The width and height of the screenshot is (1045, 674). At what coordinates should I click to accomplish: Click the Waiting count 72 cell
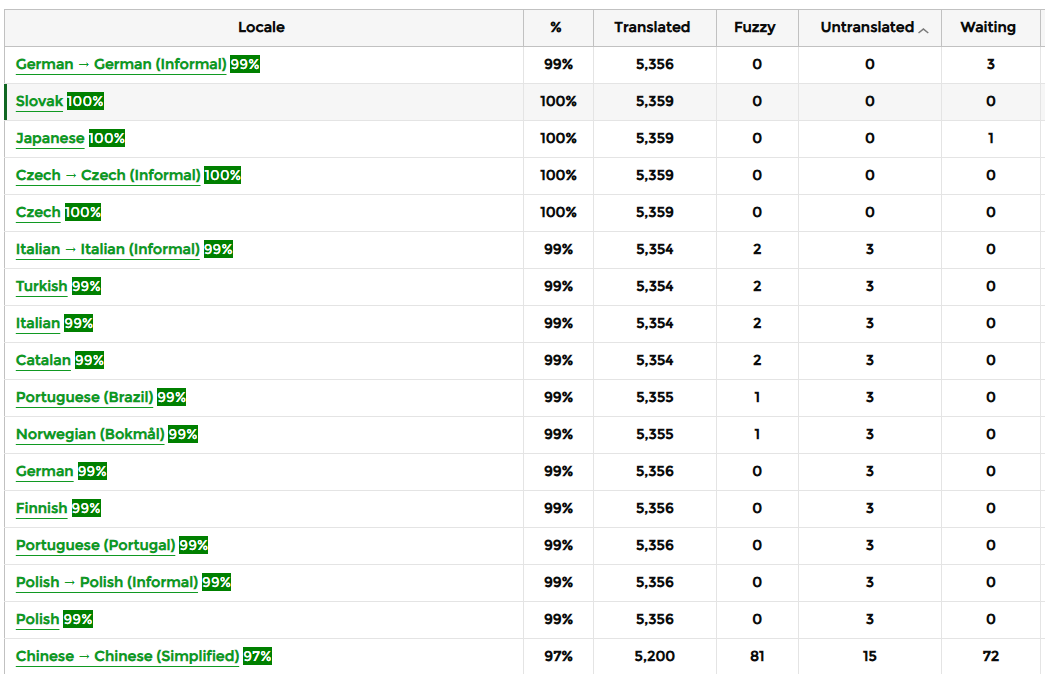pyautogui.click(x=990, y=657)
